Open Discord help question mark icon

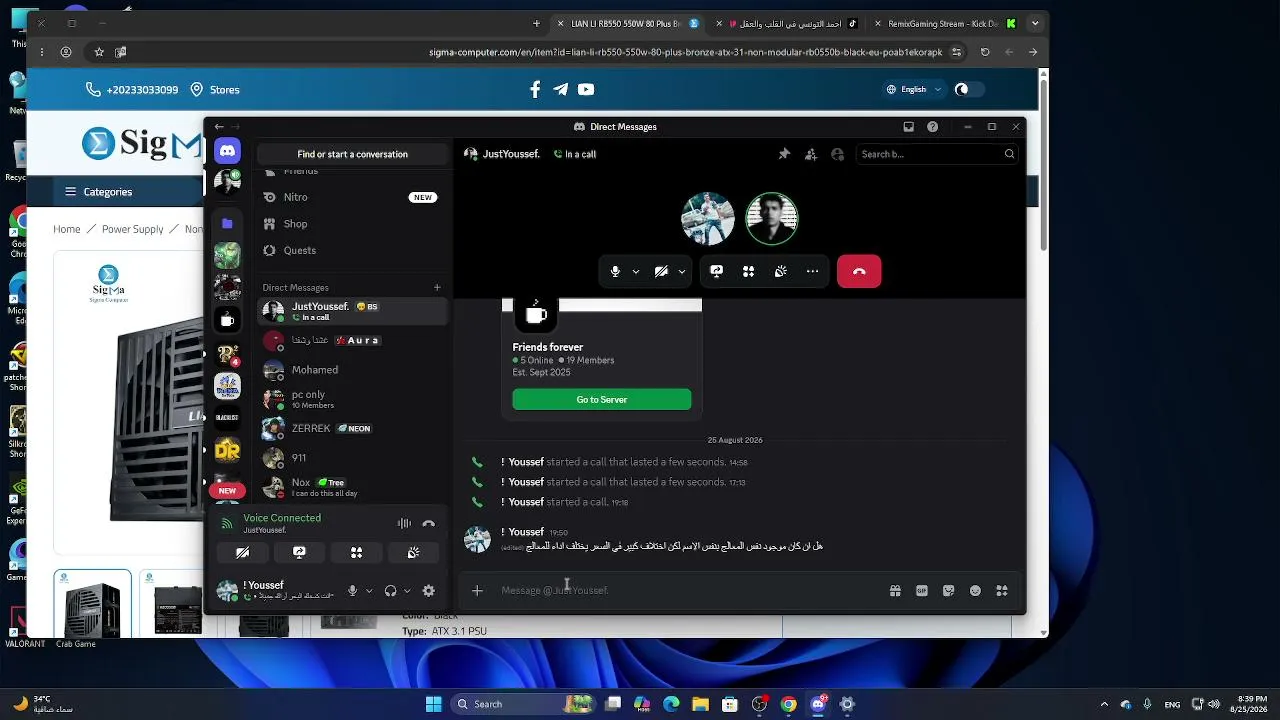(x=933, y=127)
